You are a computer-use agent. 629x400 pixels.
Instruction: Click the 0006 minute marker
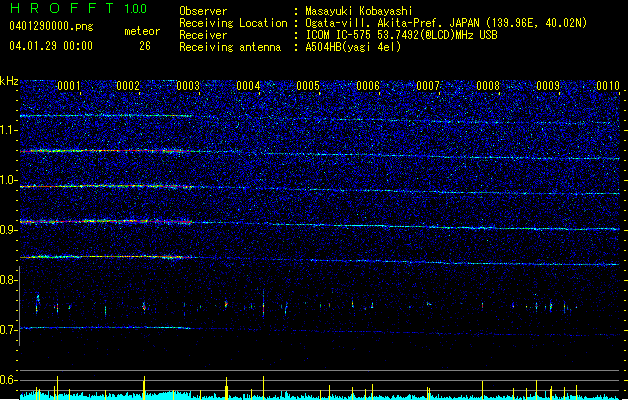click(368, 86)
